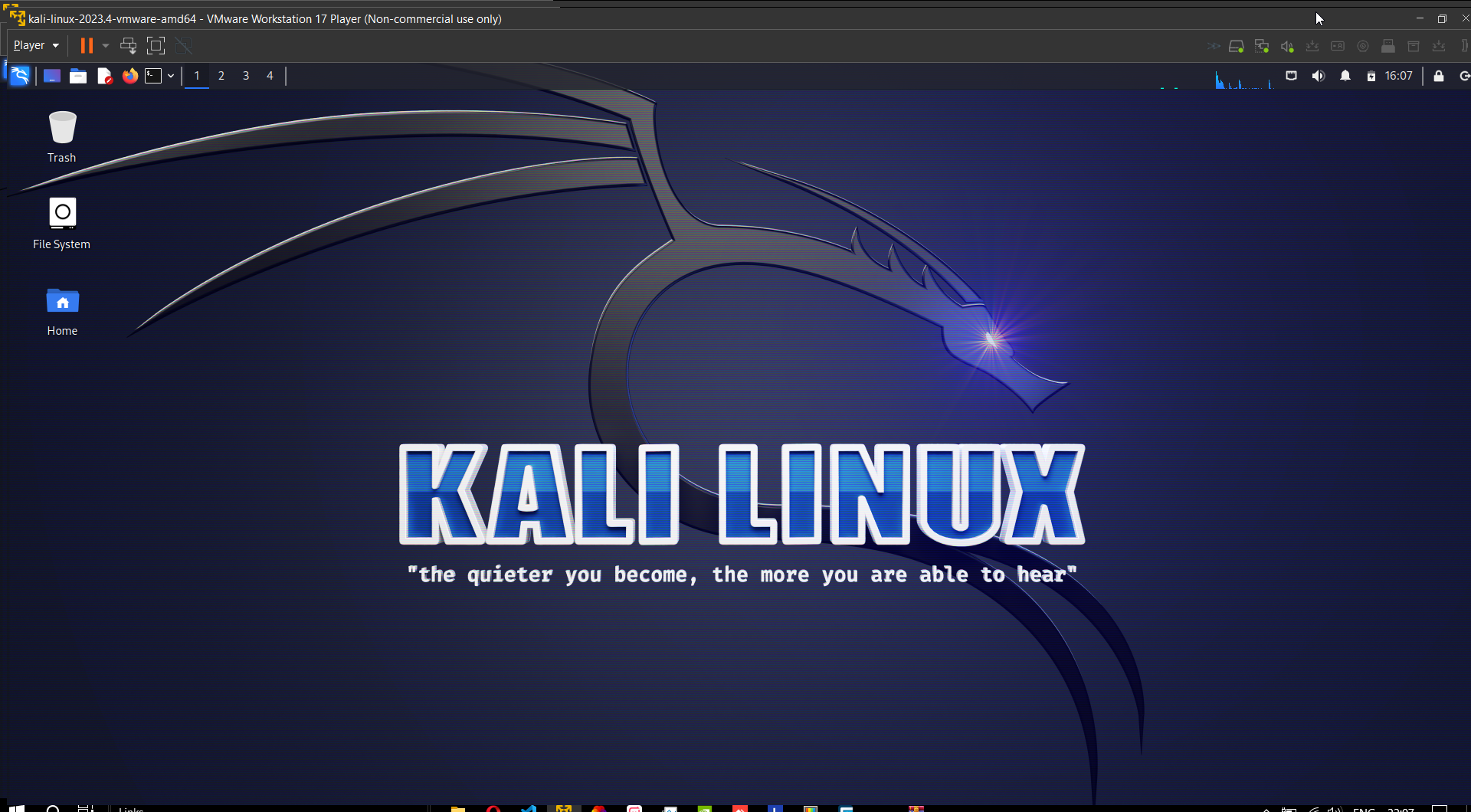Click the storage box device icon
This screenshot has width=1471, height=812.
point(1414,46)
